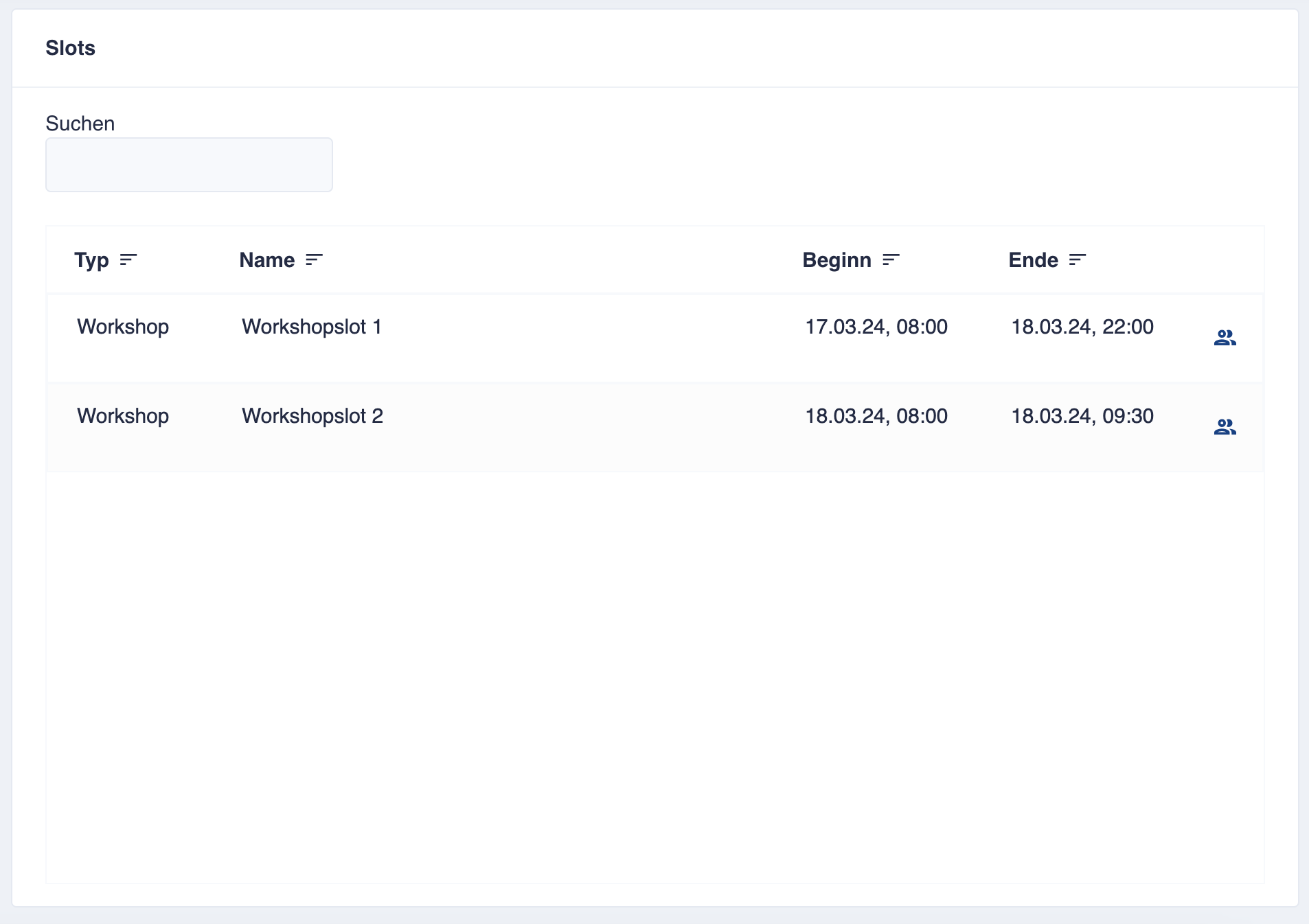This screenshot has height=924, width=1309.
Task: Select the Workshopslot 1 name cell
Action: click(x=312, y=327)
